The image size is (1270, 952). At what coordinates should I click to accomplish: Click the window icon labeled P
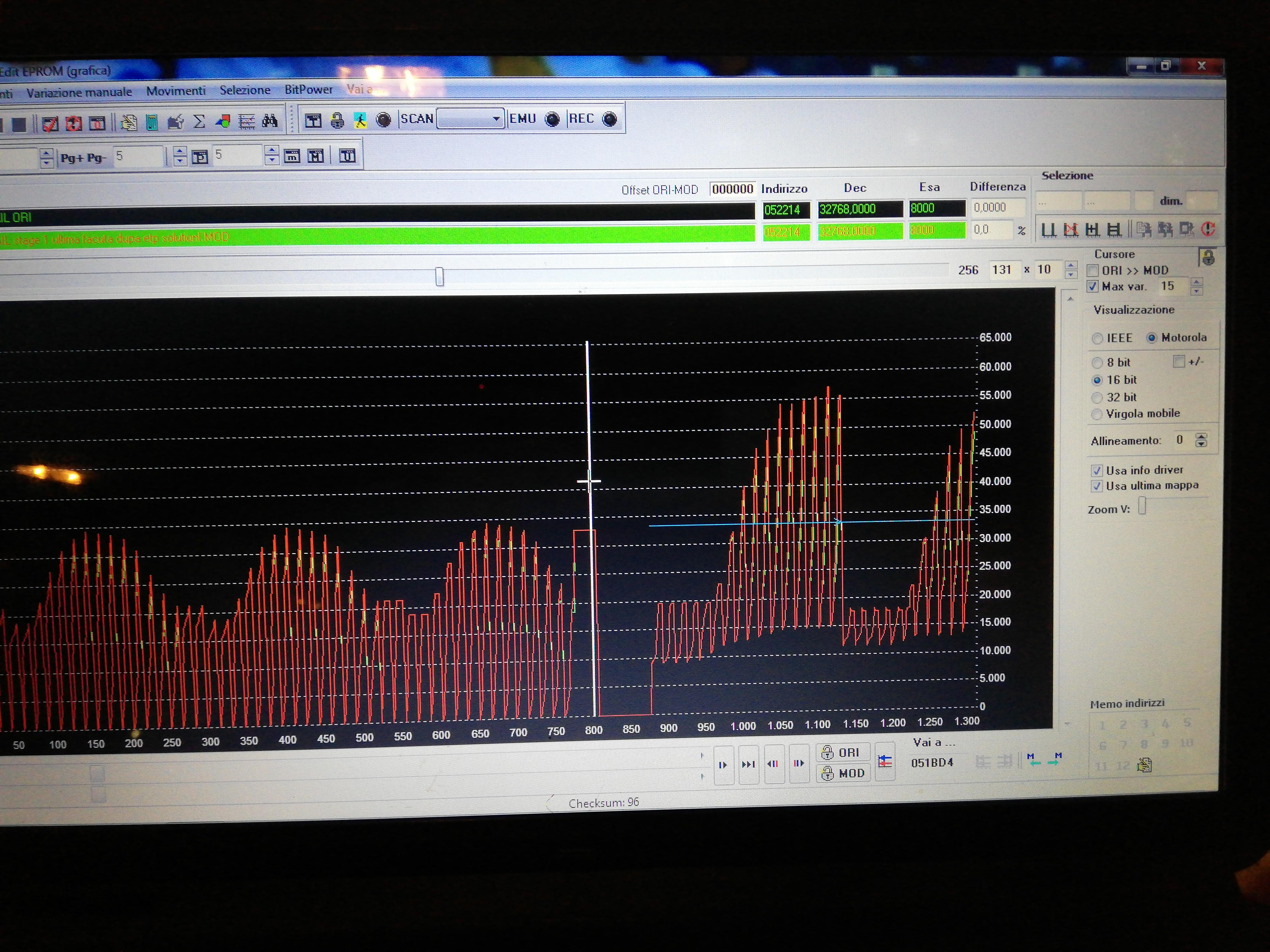(x=199, y=157)
